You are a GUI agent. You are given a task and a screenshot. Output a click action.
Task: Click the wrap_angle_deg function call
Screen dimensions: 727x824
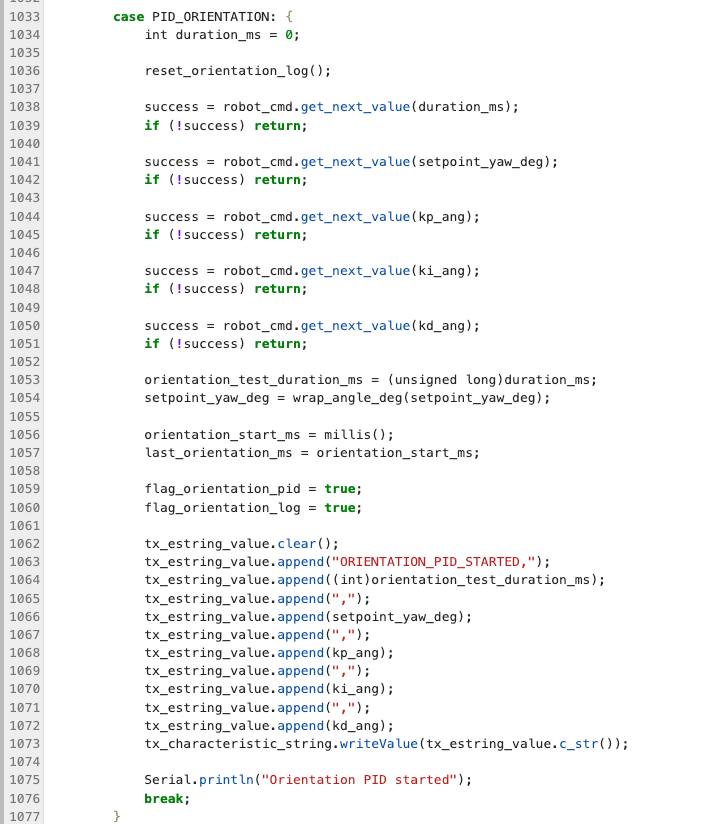[347, 398]
